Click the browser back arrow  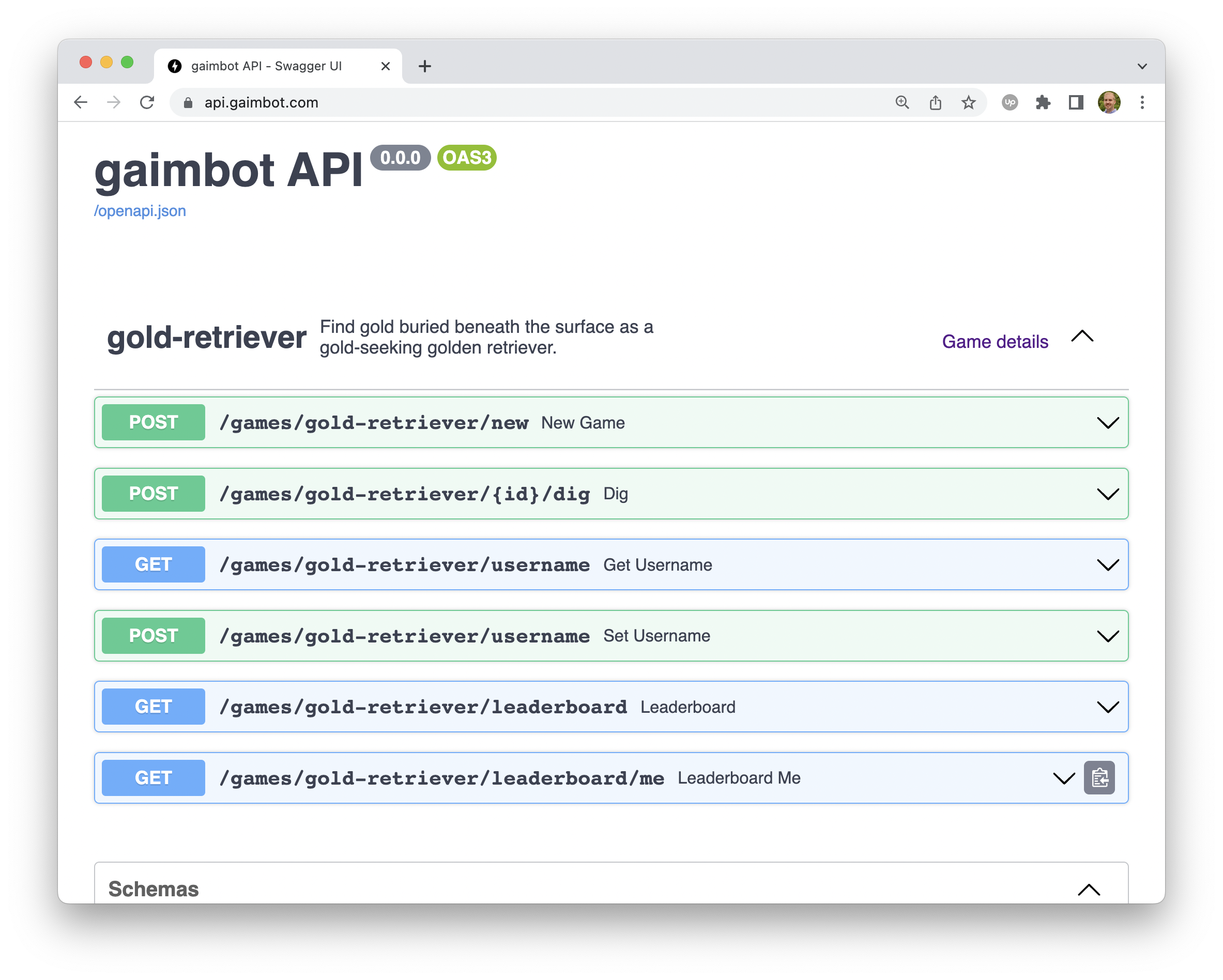coord(81,102)
